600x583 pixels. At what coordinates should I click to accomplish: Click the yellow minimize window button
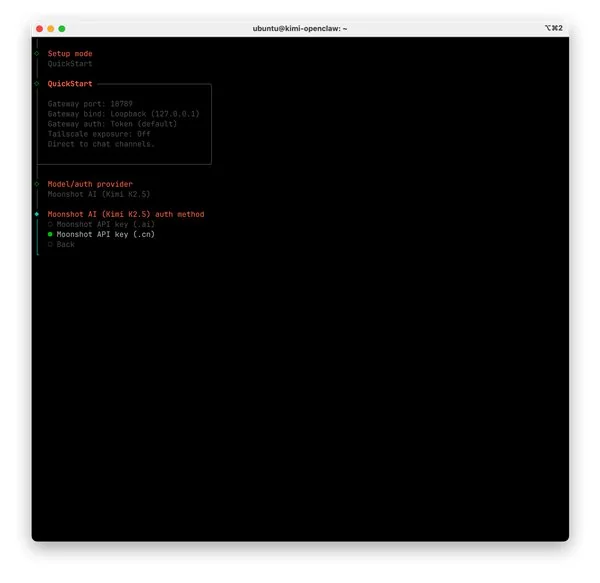pos(51,29)
